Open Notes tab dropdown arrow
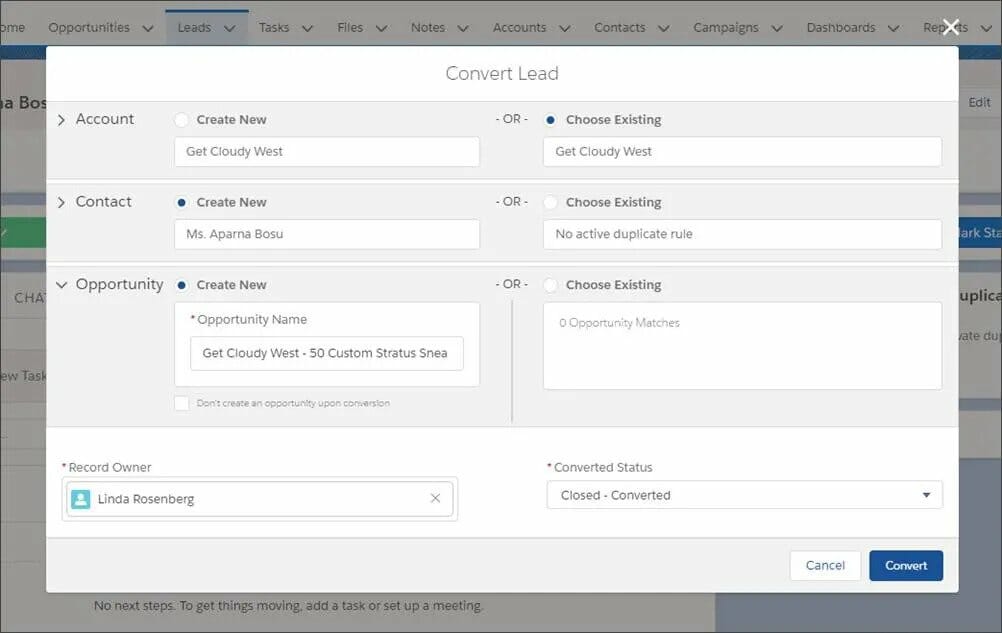This screenshot has width=1002, height=633. (x=463, y=28)
